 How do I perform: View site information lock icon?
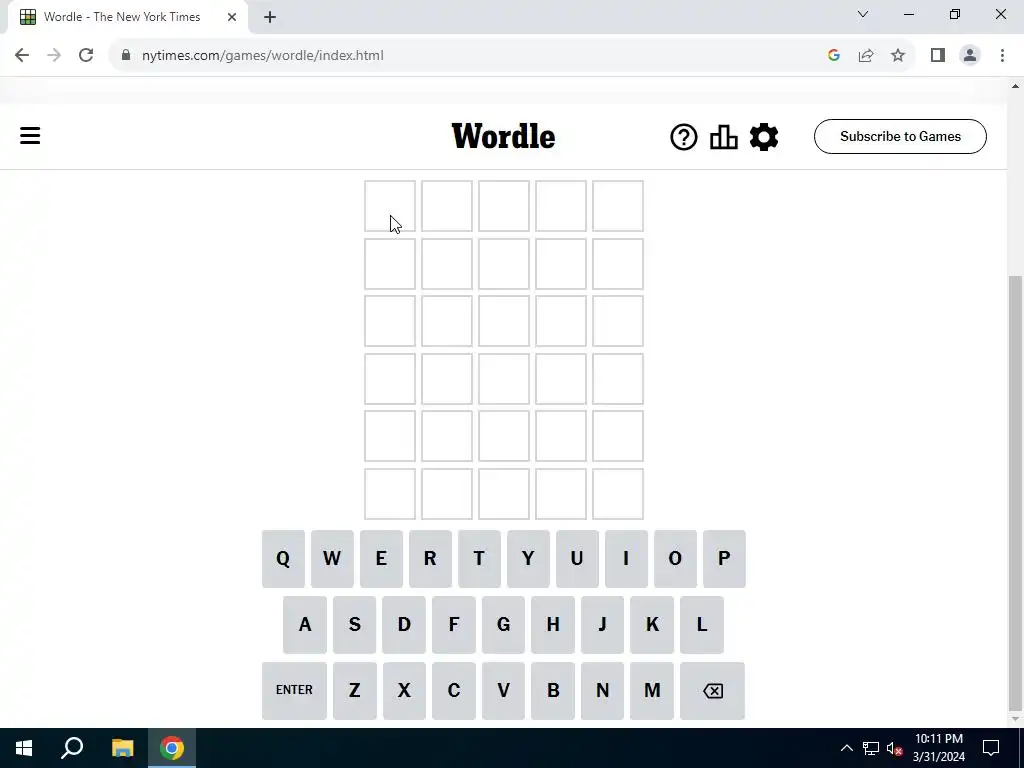tap(126, 56)
